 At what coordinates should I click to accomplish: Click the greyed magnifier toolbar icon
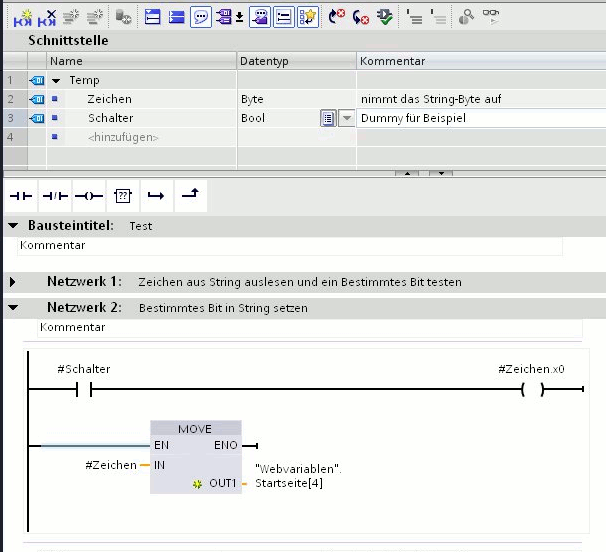click(x=466, y=17)
